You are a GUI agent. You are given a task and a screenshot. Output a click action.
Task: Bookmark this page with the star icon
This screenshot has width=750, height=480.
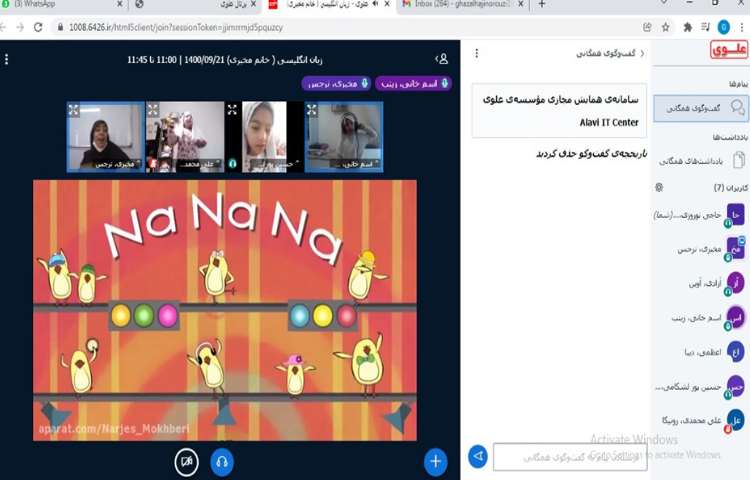pyautogui.click(x=665, y=27)
